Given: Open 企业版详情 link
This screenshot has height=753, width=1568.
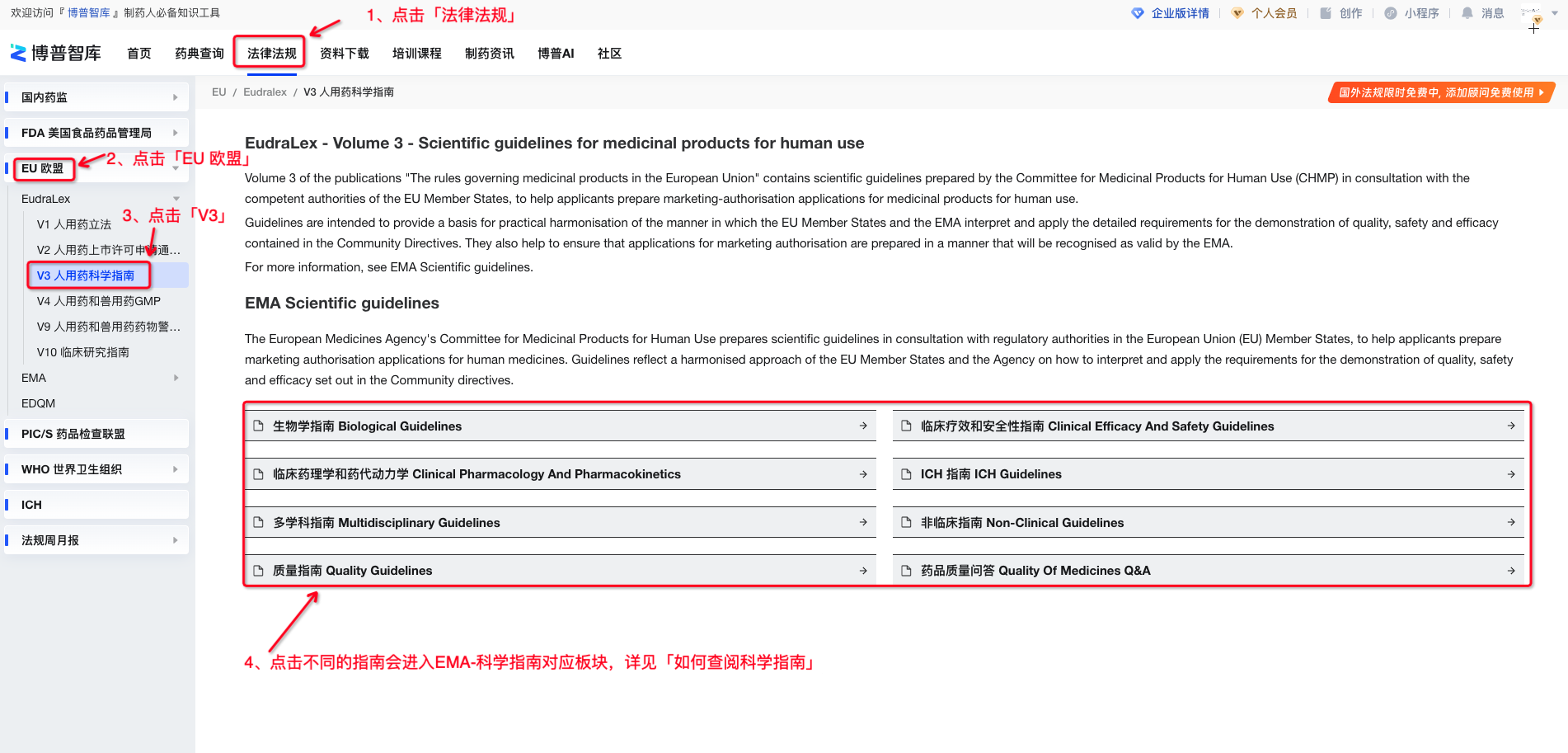Looking at the screenshot, I should click(1181, 13).
